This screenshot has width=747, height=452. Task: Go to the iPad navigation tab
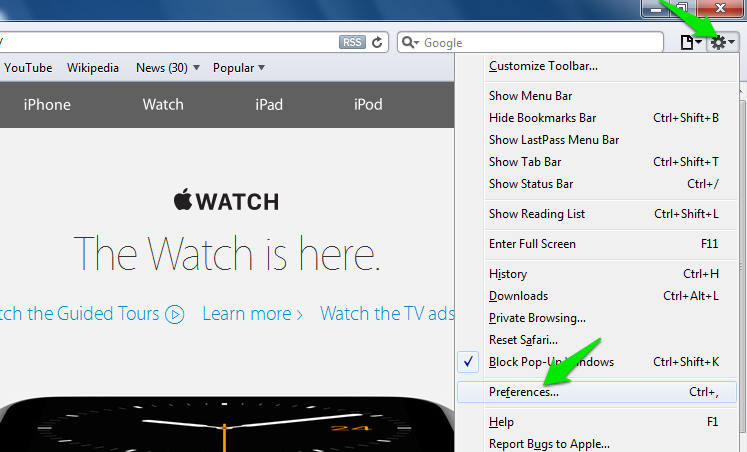click(x=269, y=105)
